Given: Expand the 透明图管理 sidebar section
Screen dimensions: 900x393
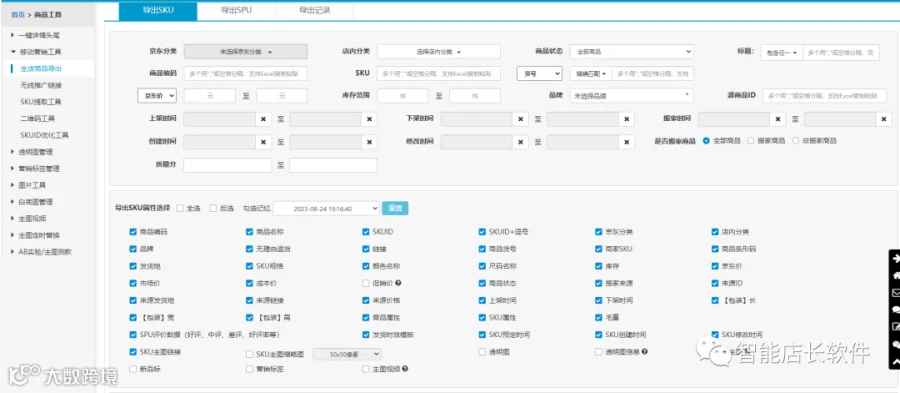Looking at the screenshot, I should coord(36,152).
